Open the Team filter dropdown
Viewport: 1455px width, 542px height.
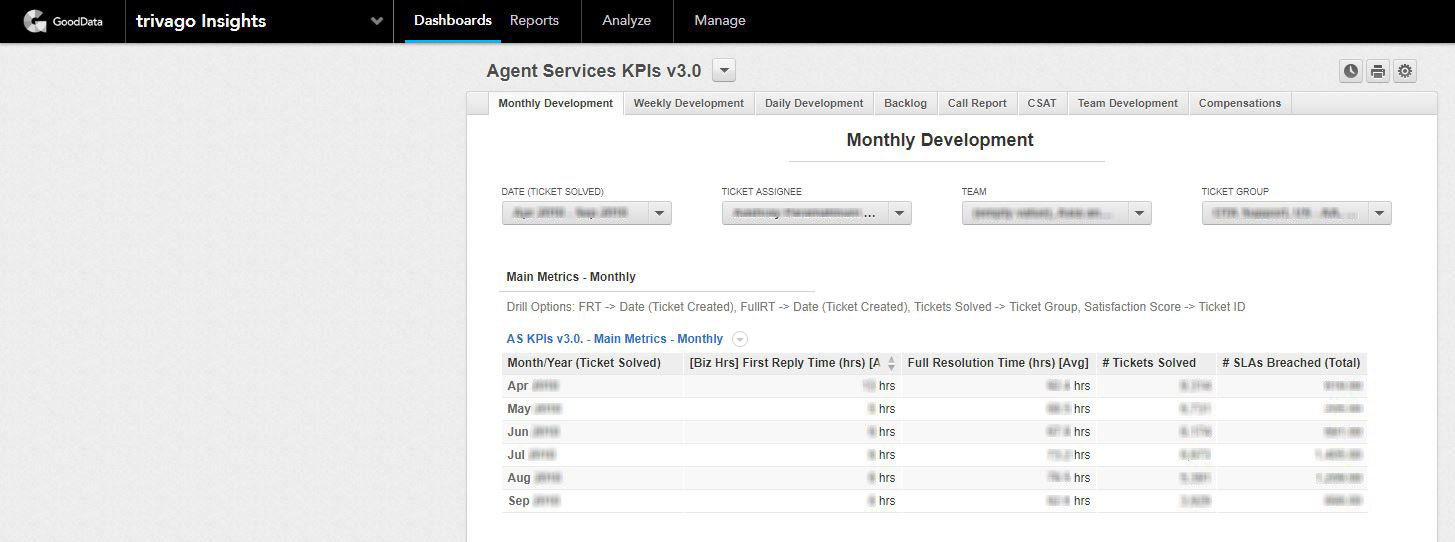1139,213
